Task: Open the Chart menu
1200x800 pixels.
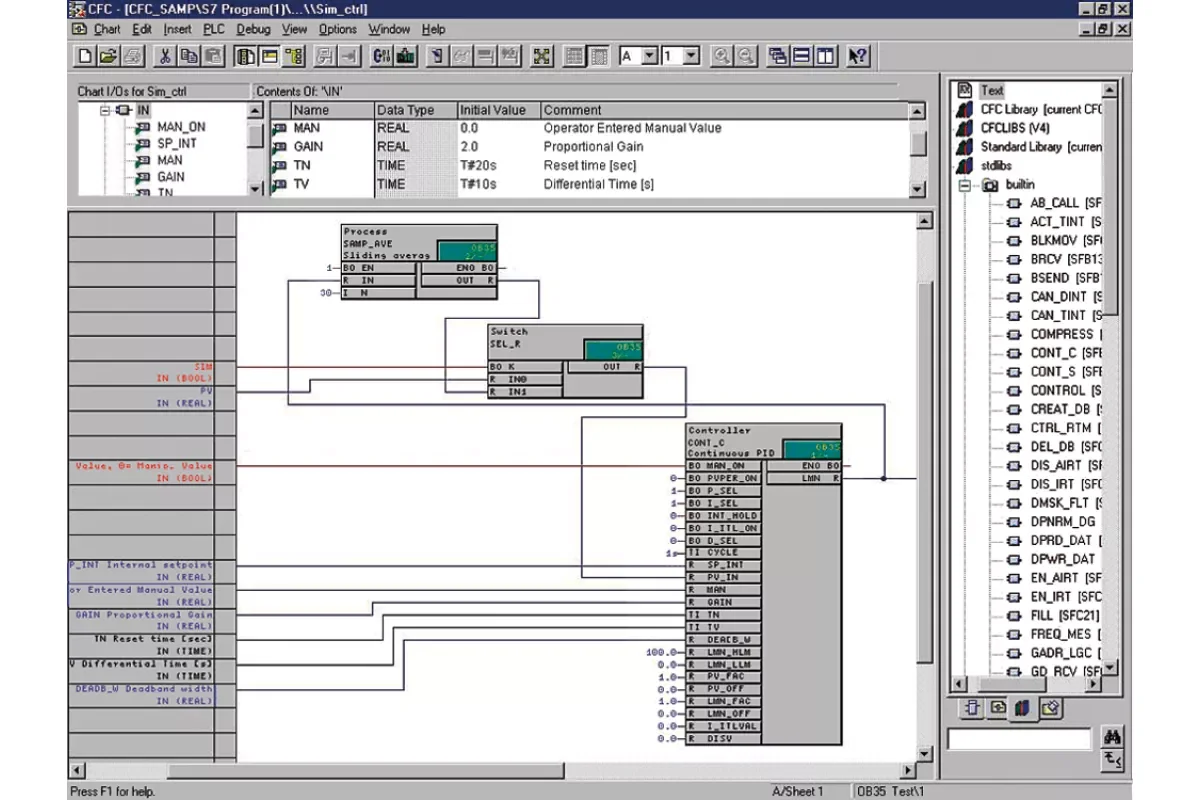Action: (x=107, y=29)
